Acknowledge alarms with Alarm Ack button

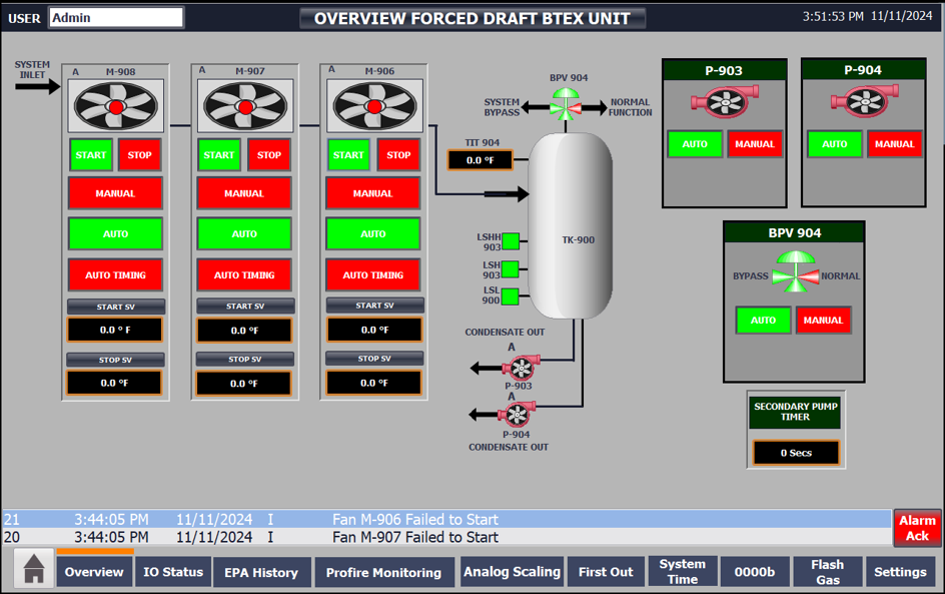coord(916,528)
